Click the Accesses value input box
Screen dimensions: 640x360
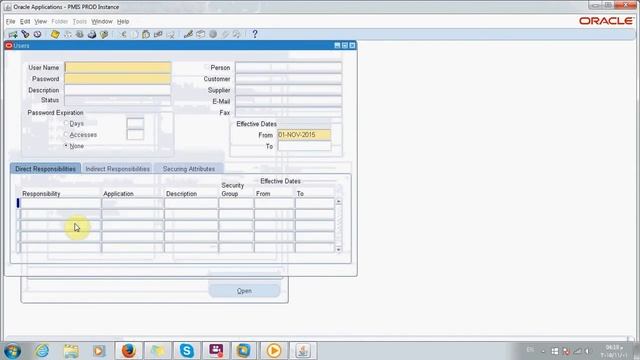click(135, 134)
